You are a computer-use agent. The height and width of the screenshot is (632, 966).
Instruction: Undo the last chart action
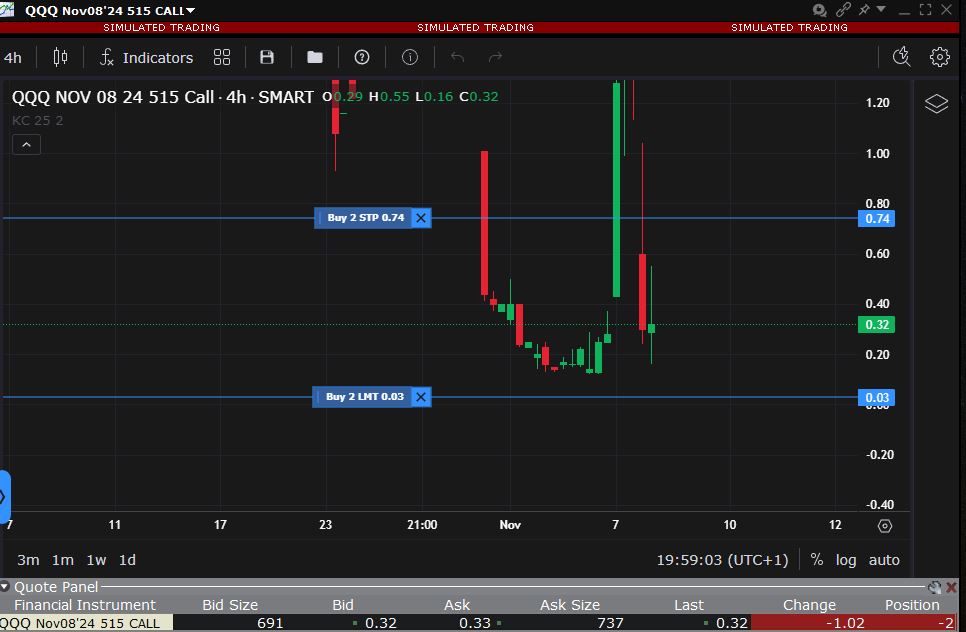point(457,57)
